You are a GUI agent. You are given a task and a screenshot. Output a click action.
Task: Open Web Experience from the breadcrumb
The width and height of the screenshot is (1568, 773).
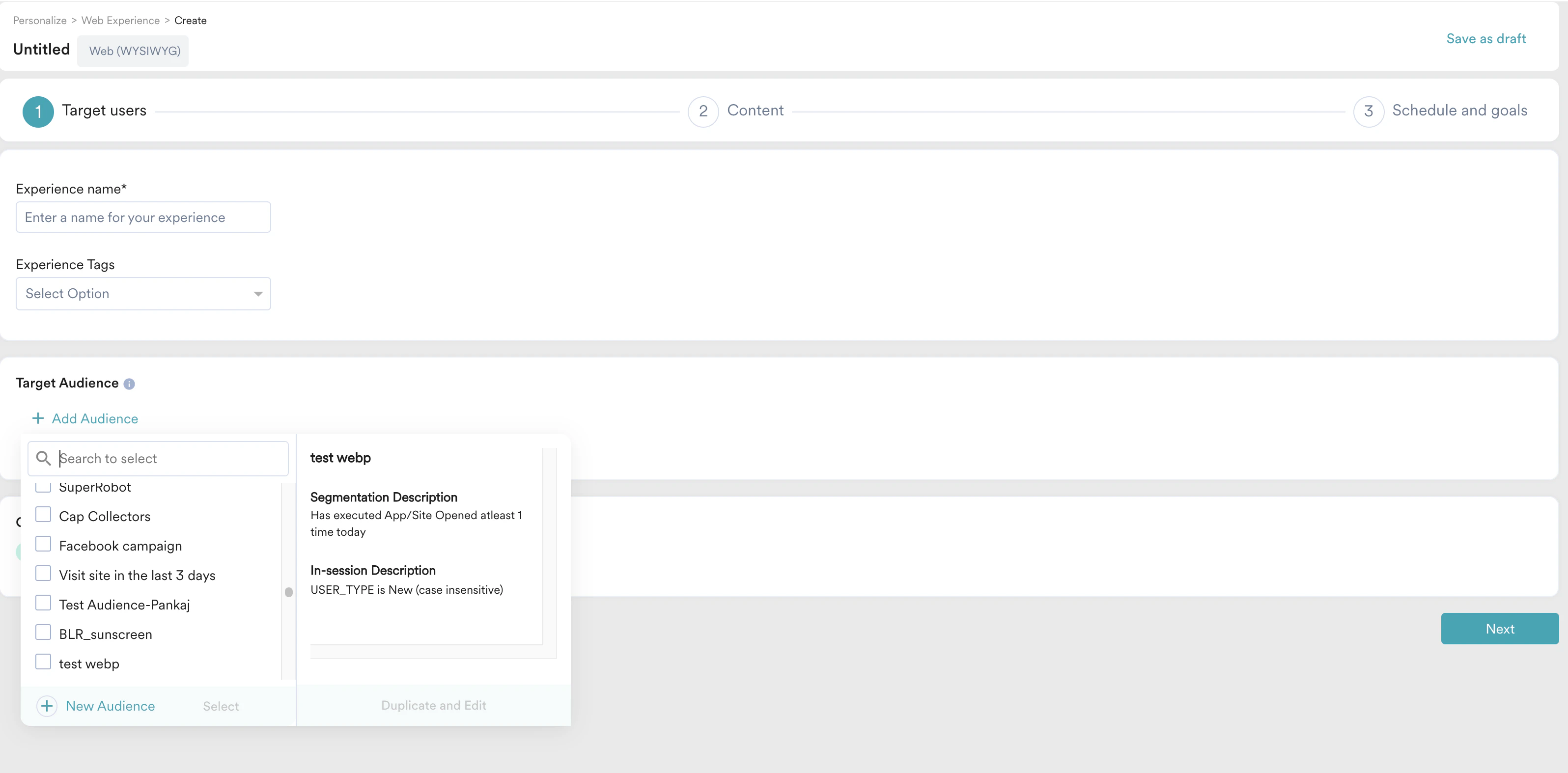[x=120, y=20]
